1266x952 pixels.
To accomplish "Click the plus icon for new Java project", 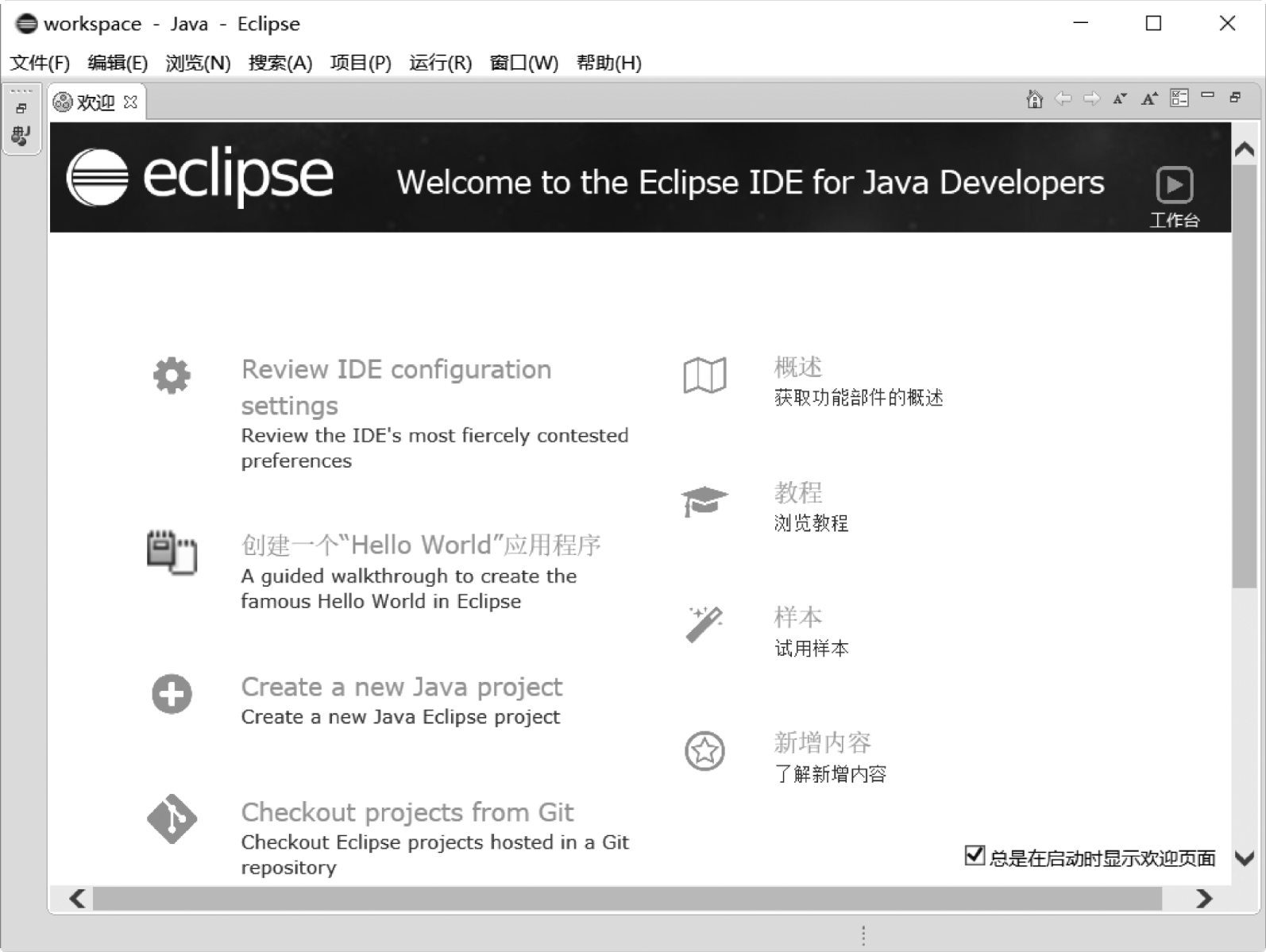I will (x=172, y=694).
